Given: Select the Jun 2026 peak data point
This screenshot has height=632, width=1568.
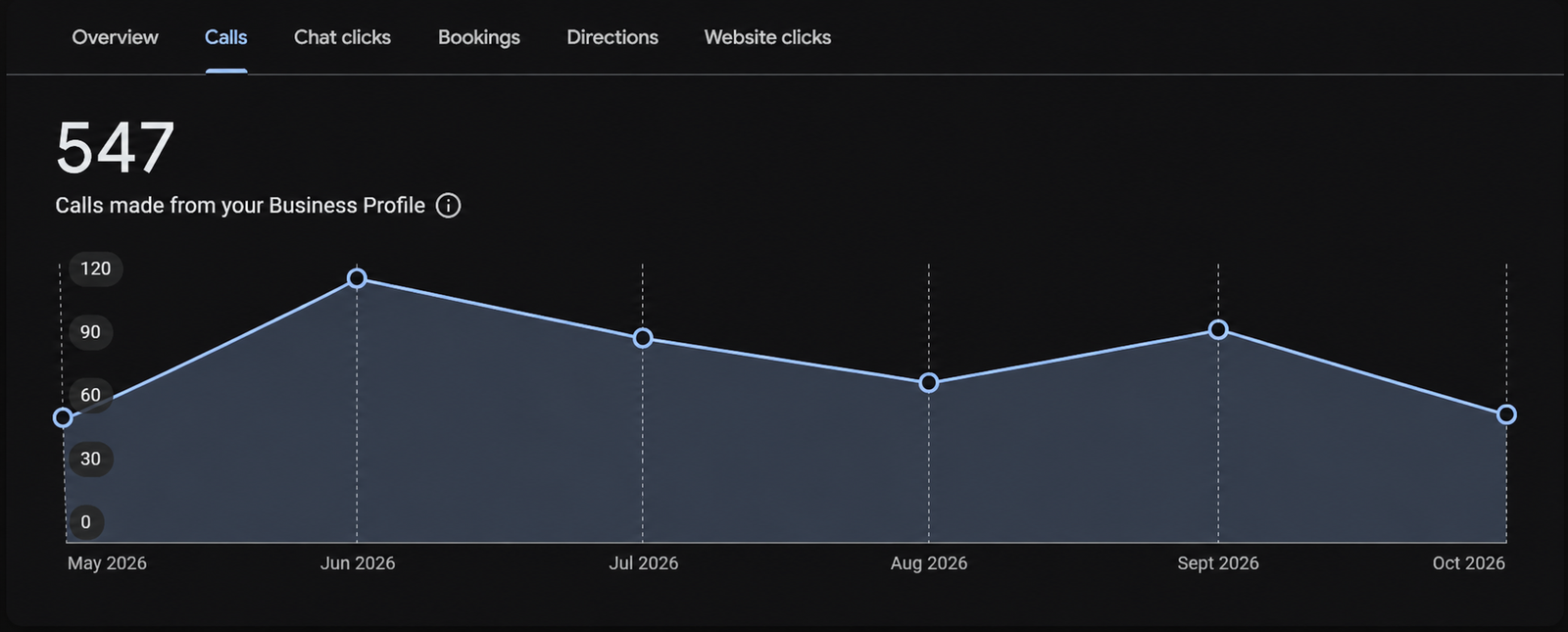Looking at the screenshot, I should pos(358,278).
